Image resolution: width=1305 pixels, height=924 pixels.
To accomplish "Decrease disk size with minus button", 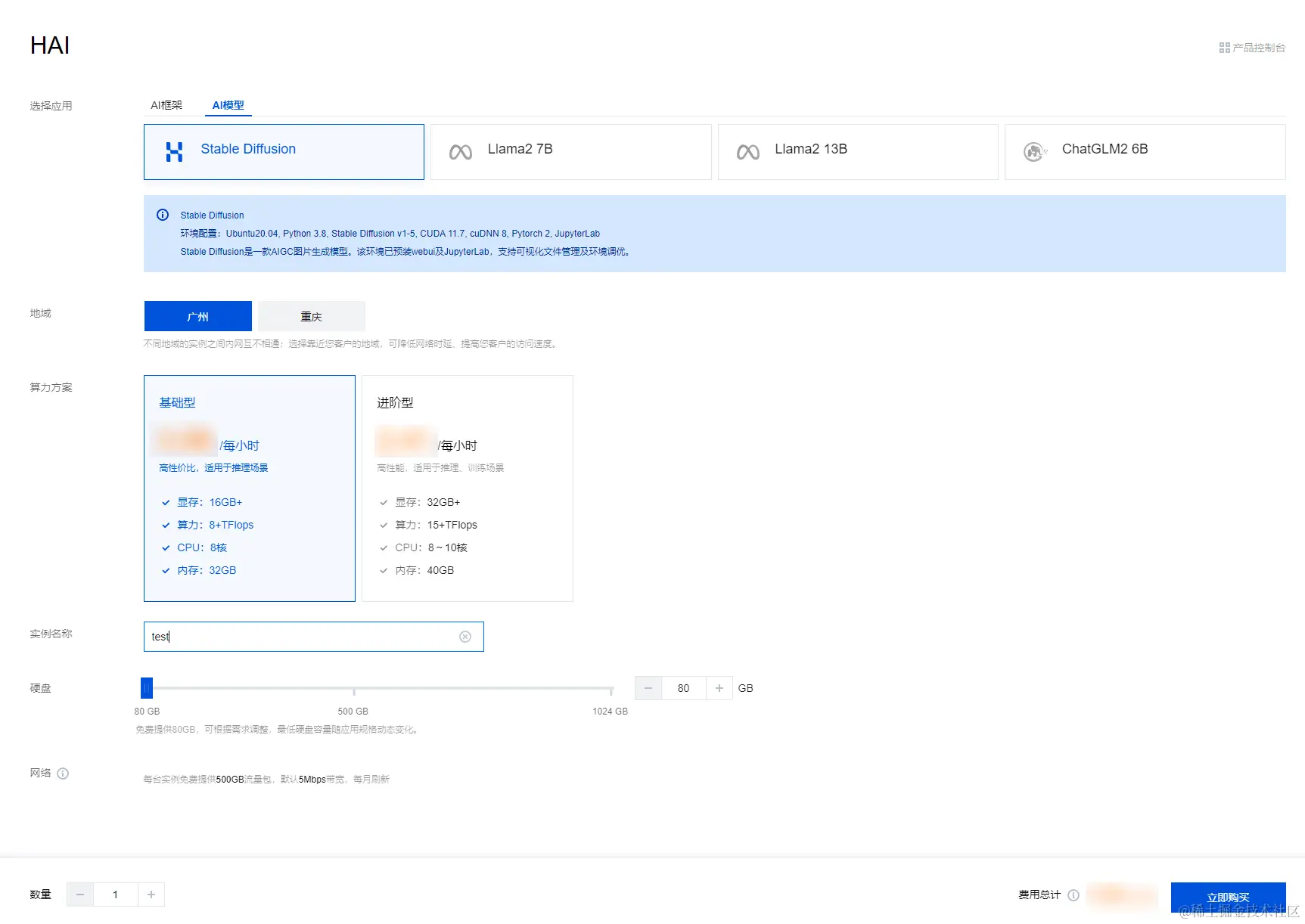I will click(x=648, y=688).
